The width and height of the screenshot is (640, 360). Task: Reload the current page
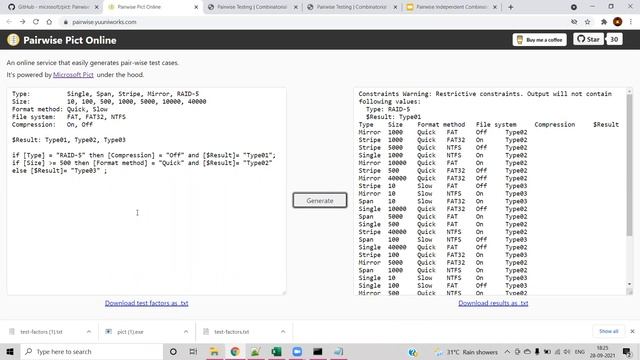pos(36,22)
